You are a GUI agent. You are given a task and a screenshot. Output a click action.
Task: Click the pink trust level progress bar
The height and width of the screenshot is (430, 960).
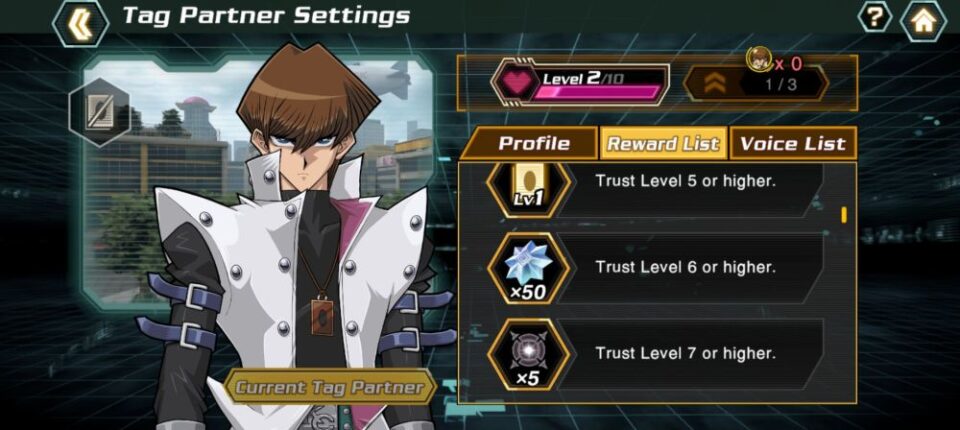point(597,92)
